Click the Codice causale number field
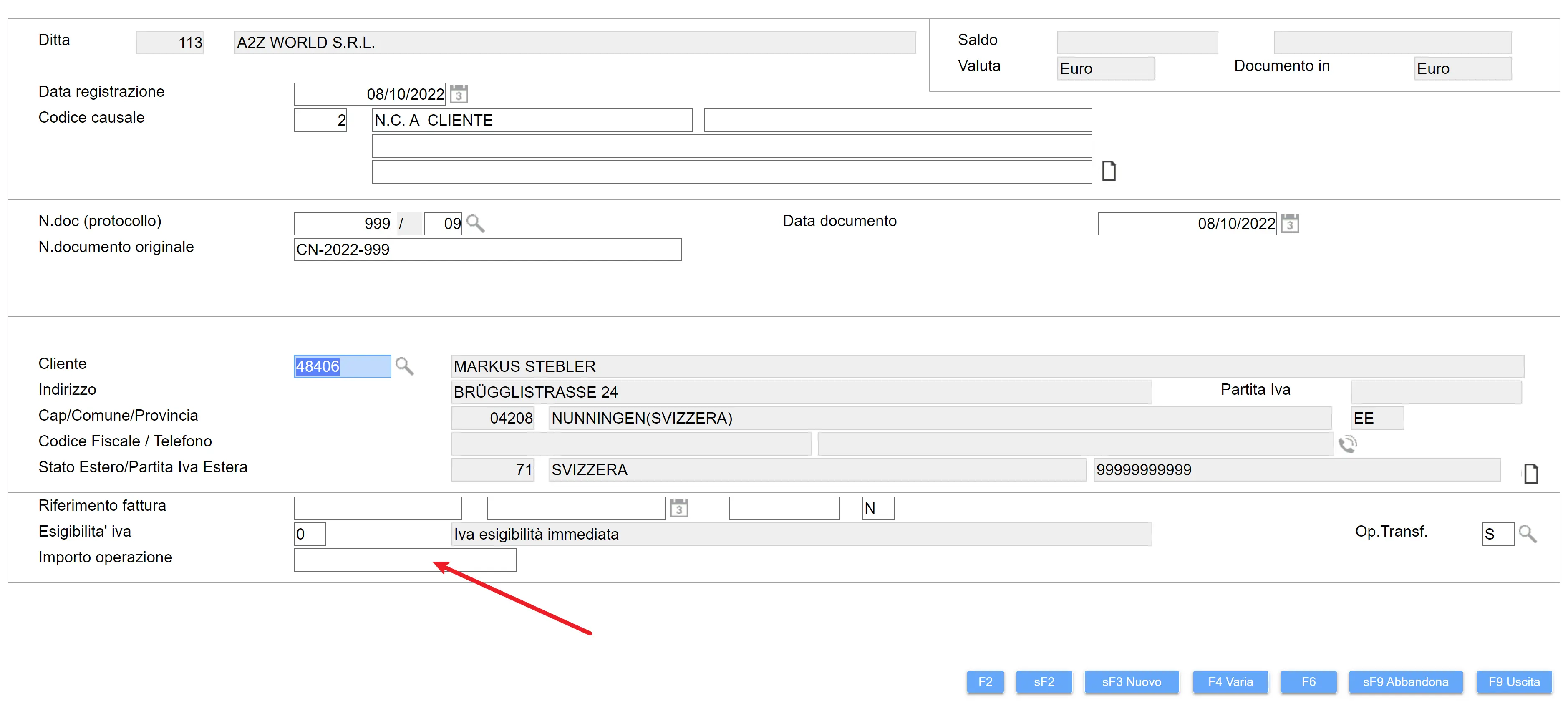1568x701 pixels. click(x=320, y=120)
